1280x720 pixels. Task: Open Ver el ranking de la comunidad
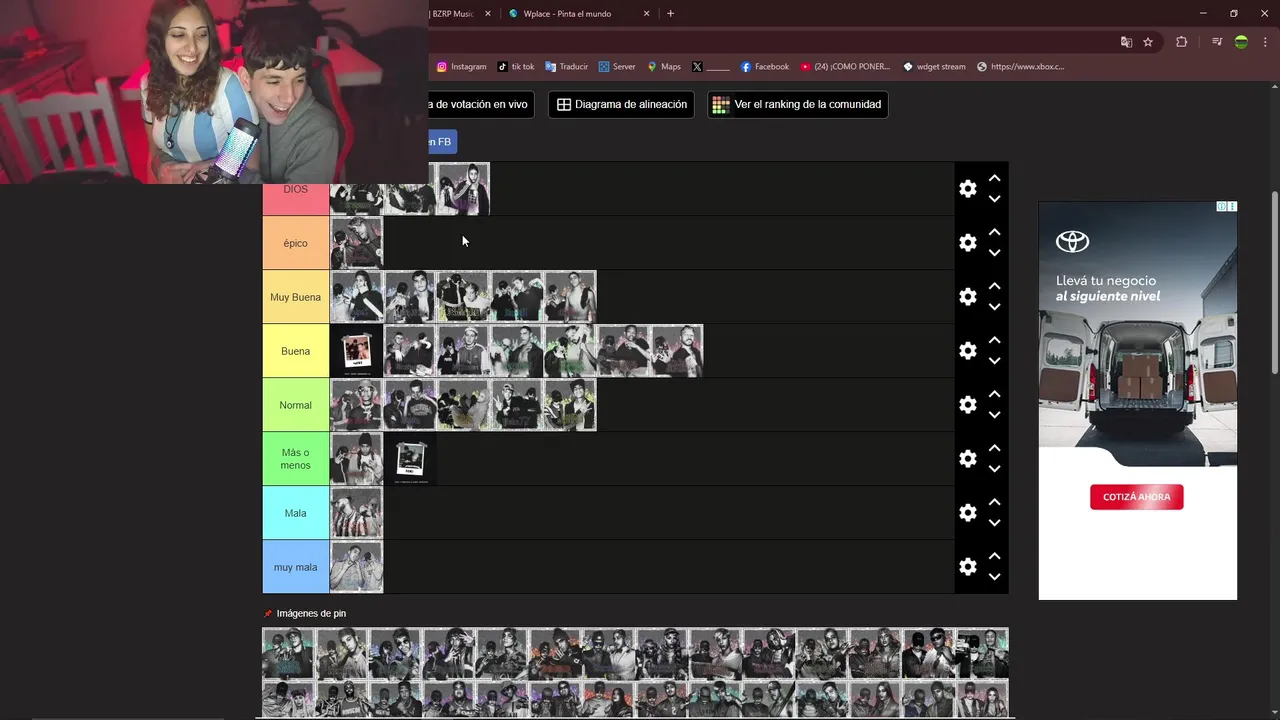click(797, 104)
